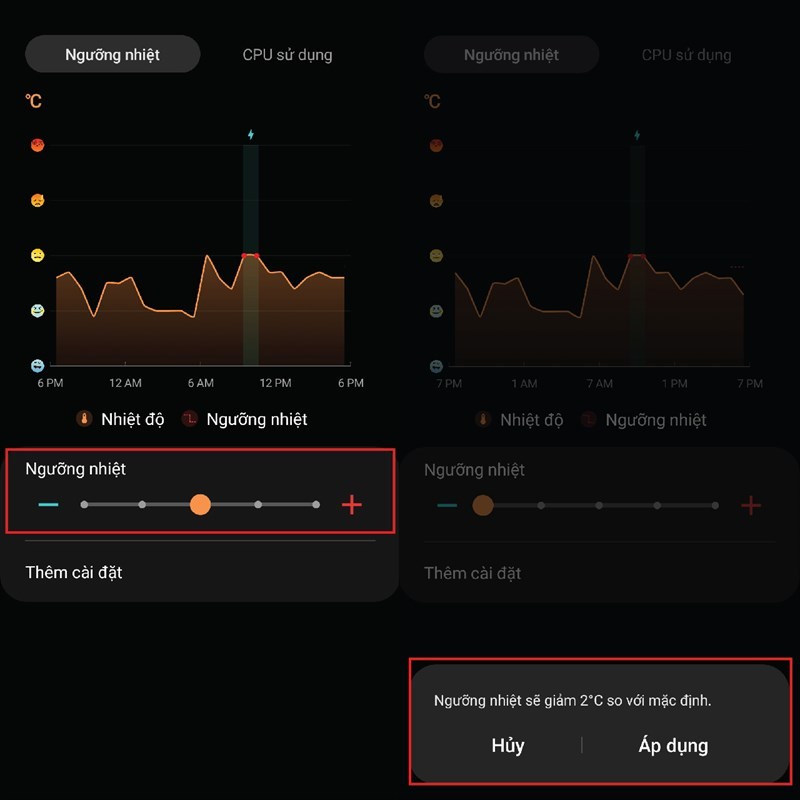Set left slider to second dot
The width and height of the screenshot is (800, 800).
pos(142,505)
